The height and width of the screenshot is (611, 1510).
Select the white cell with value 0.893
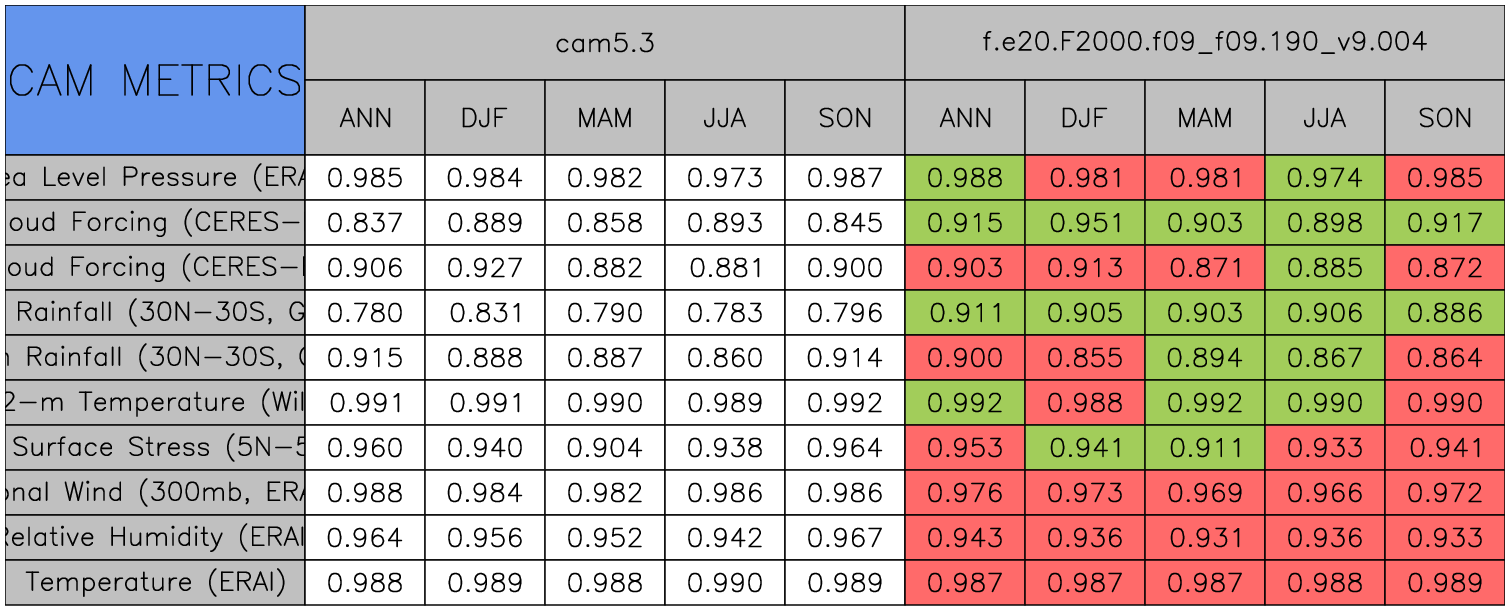coord(725,223)
